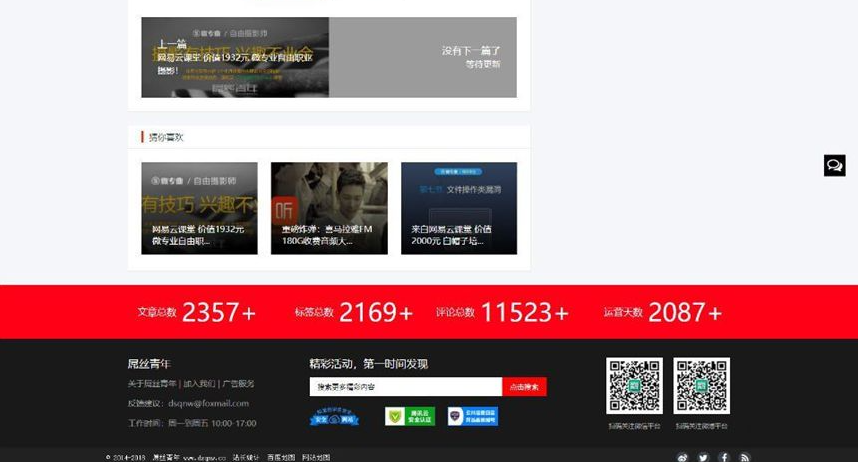Screen dimensions: 858x462
Task: Open the 广告服务 footer link
Action: click(238, 384)
